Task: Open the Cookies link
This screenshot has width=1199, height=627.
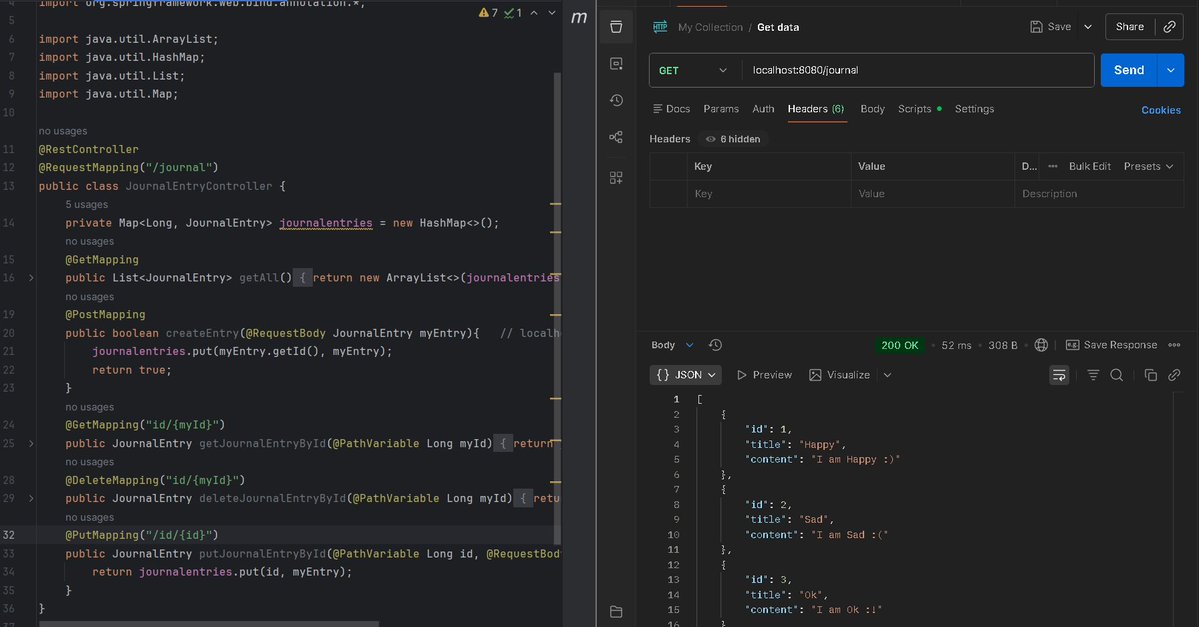Action: tap(1161, 110)
